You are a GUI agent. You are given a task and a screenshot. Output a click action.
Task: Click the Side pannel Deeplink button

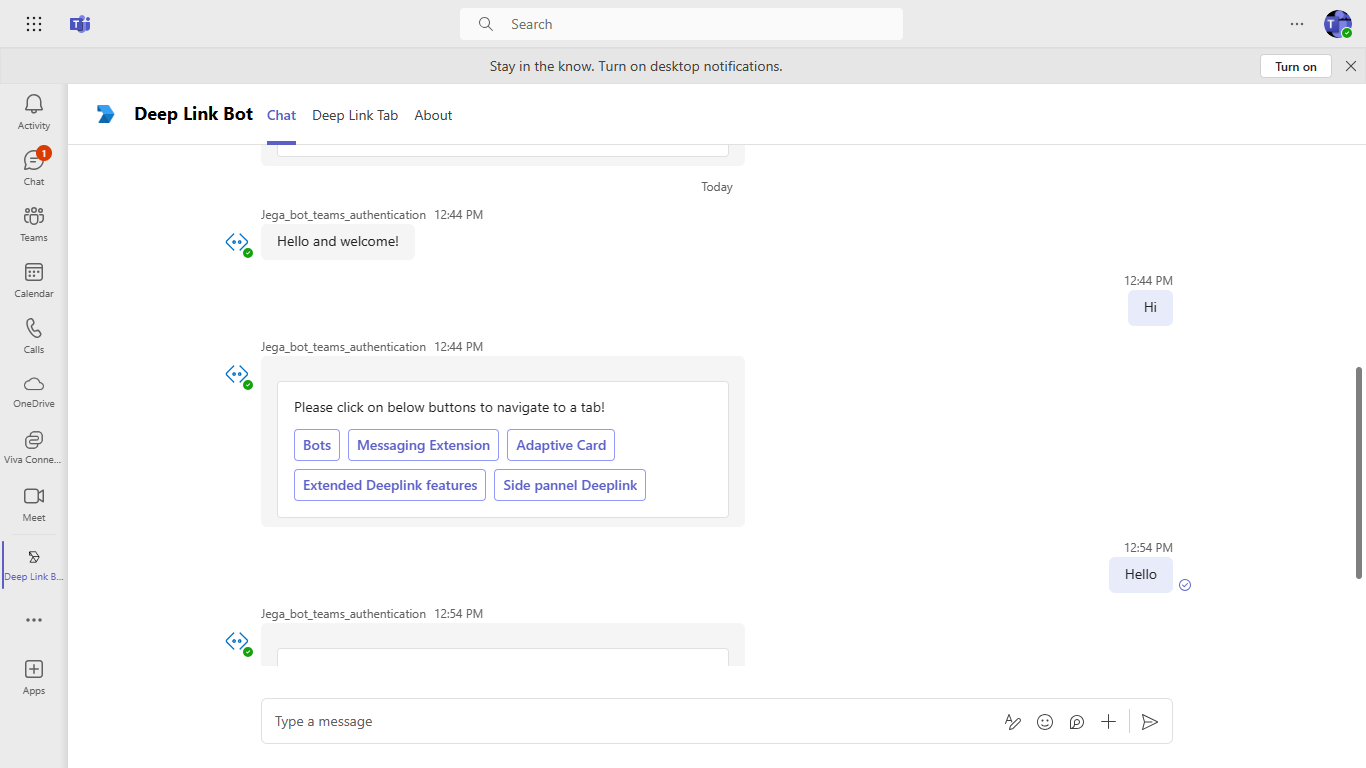570,485
